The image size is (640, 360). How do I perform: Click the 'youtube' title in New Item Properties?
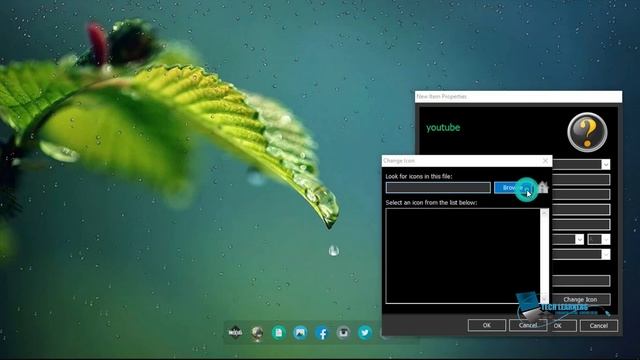click(443, 128)
